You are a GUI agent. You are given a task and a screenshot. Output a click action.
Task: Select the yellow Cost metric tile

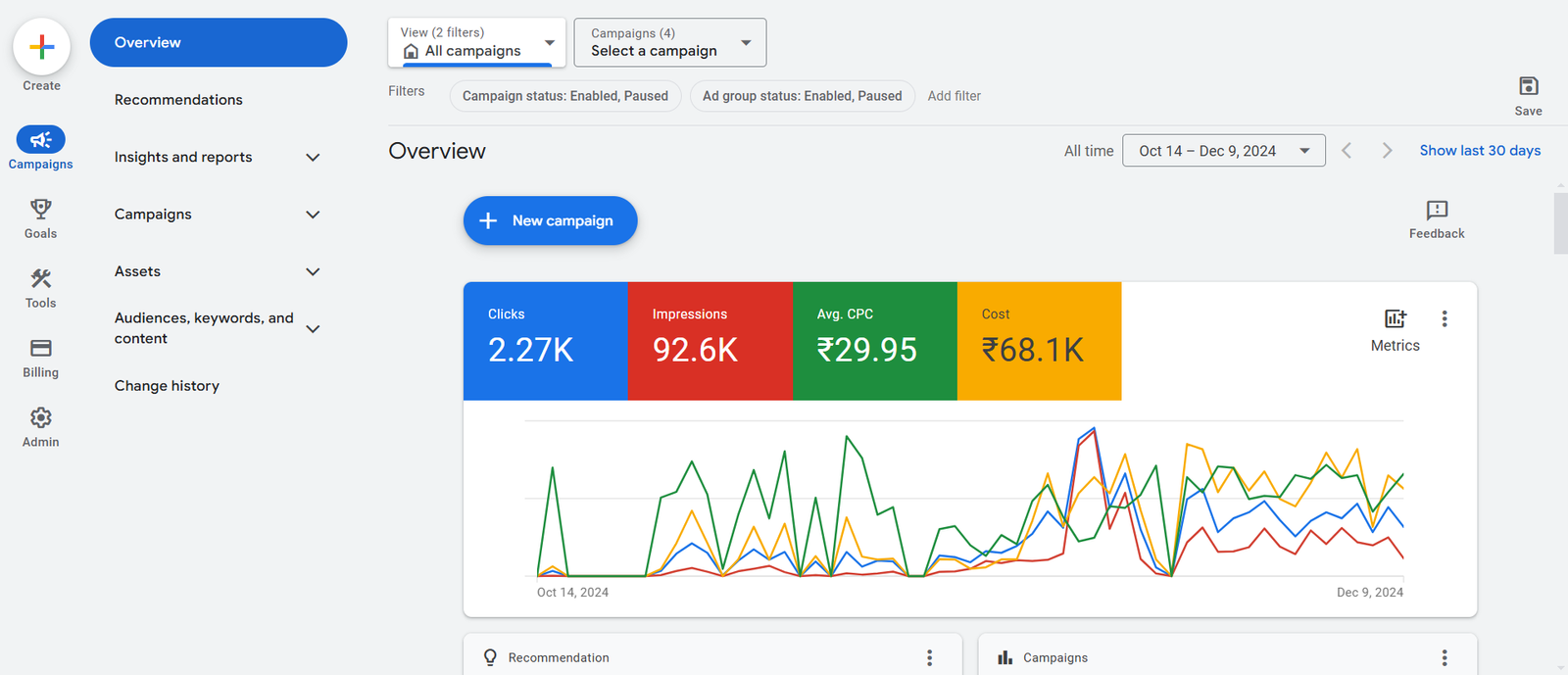(x=1039, y=341)
